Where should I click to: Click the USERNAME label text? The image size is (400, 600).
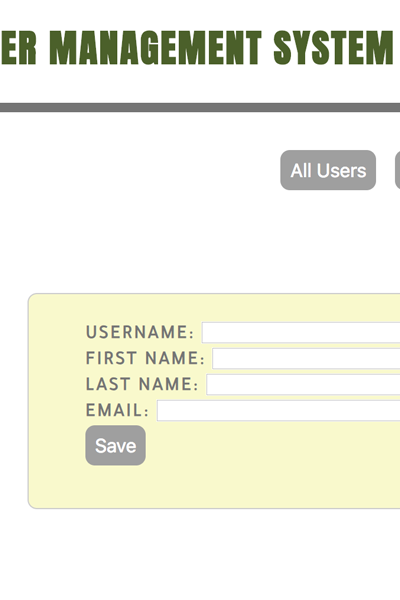(x=140, y=332)
